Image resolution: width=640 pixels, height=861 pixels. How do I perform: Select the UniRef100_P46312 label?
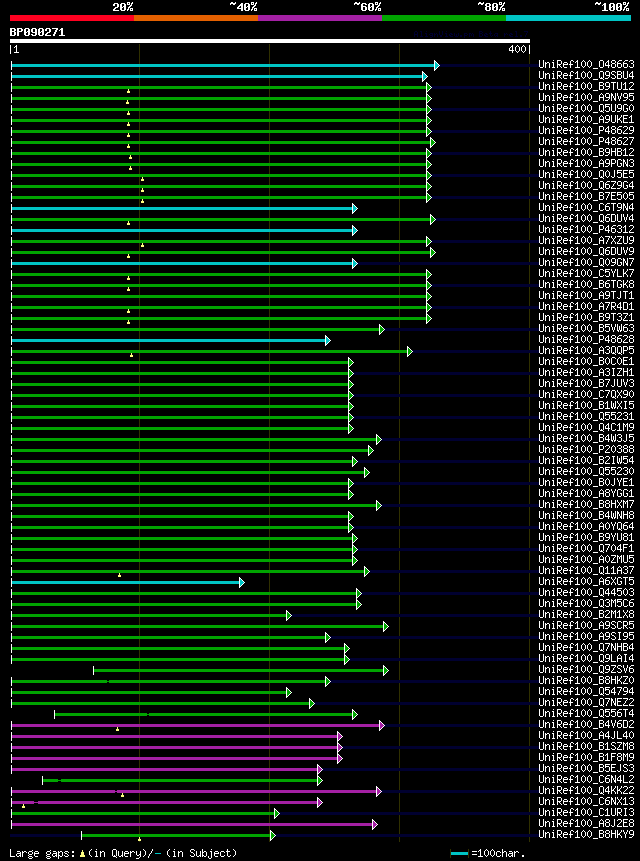tap(586, 230)
